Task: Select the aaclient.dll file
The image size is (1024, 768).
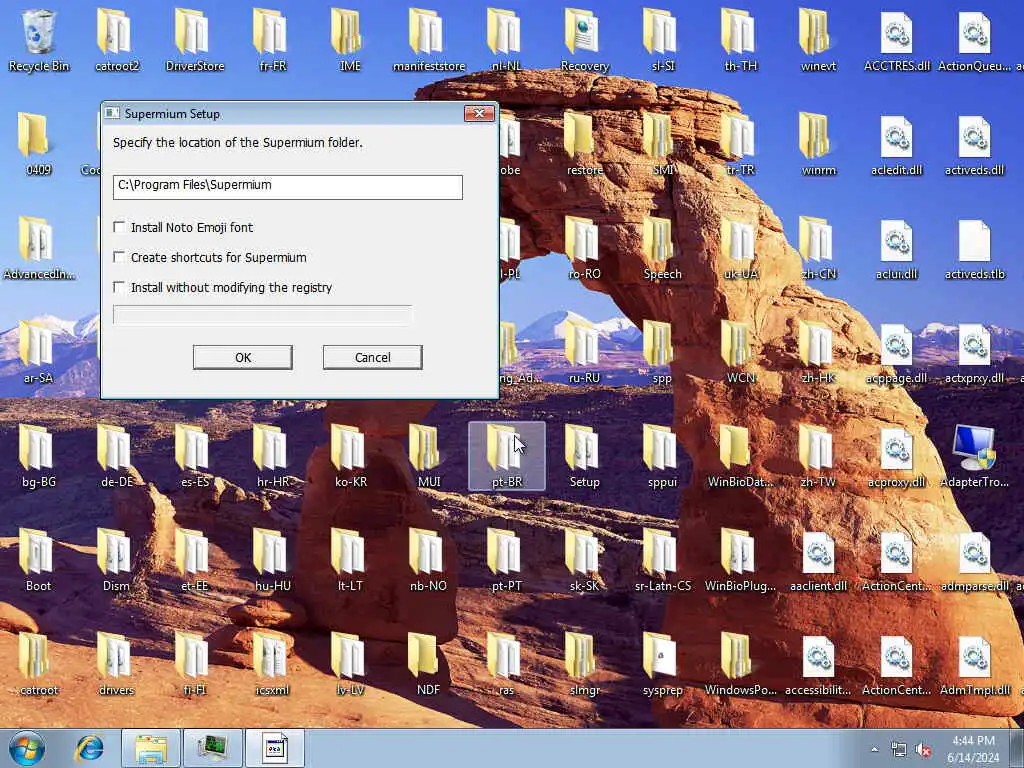Action: pyautogui.click(x=818, y=562)
